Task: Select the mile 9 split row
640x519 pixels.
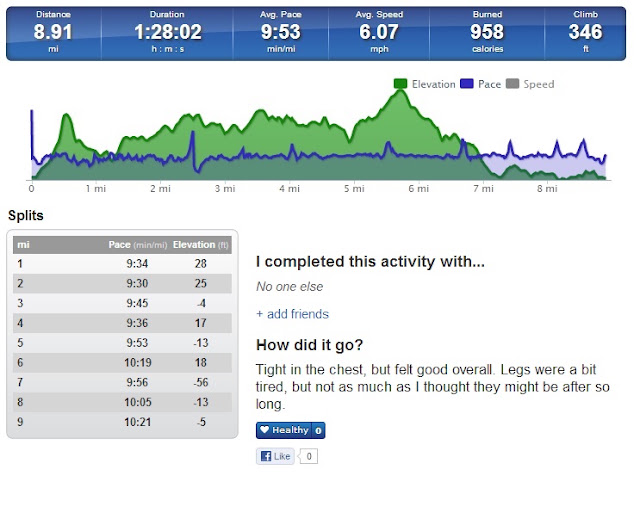Action: 122,422
